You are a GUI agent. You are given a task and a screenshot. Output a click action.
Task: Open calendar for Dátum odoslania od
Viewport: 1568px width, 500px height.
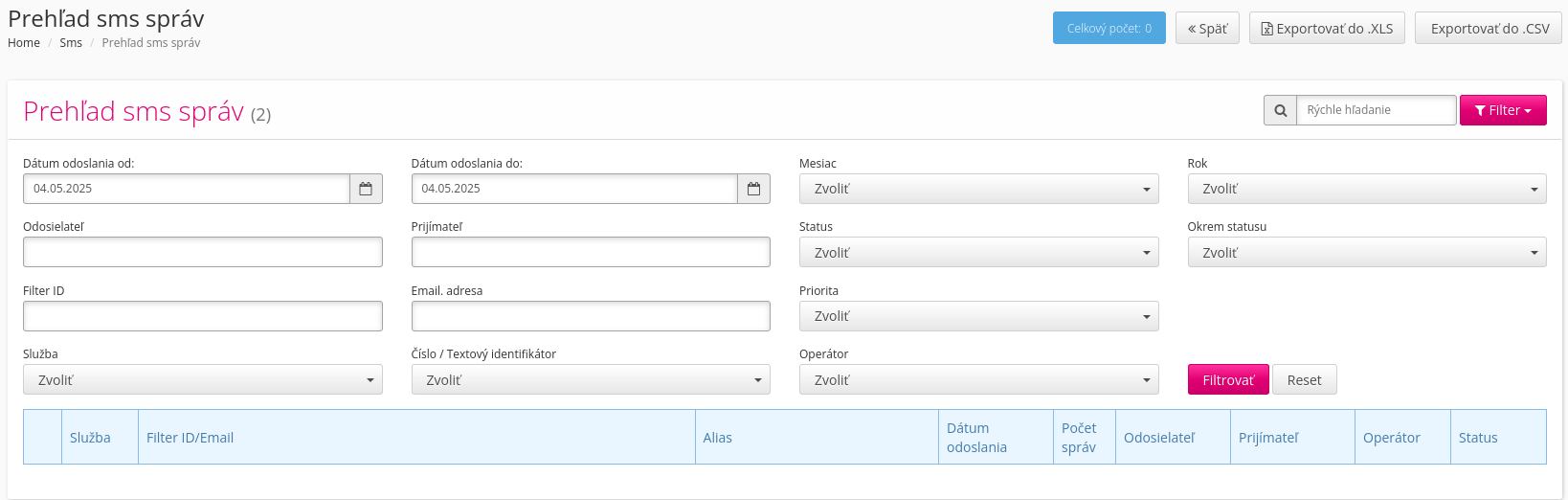[366, 189]
